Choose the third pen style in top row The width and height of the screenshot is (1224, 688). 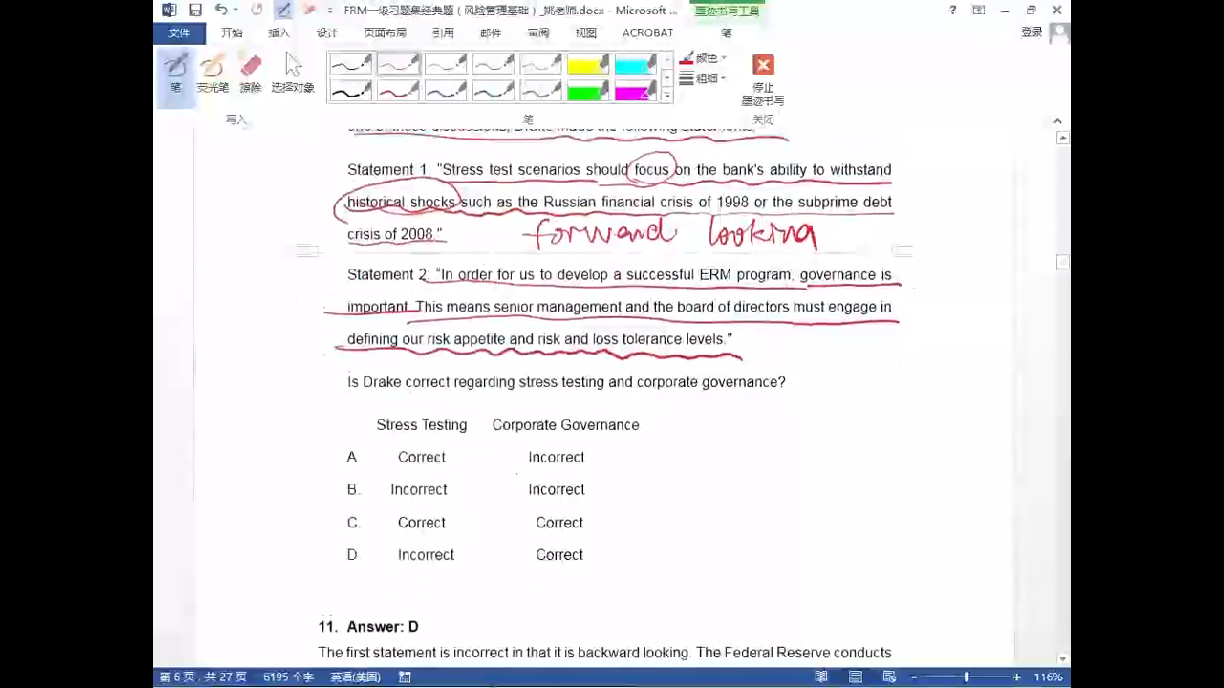(x=446, y=65)
